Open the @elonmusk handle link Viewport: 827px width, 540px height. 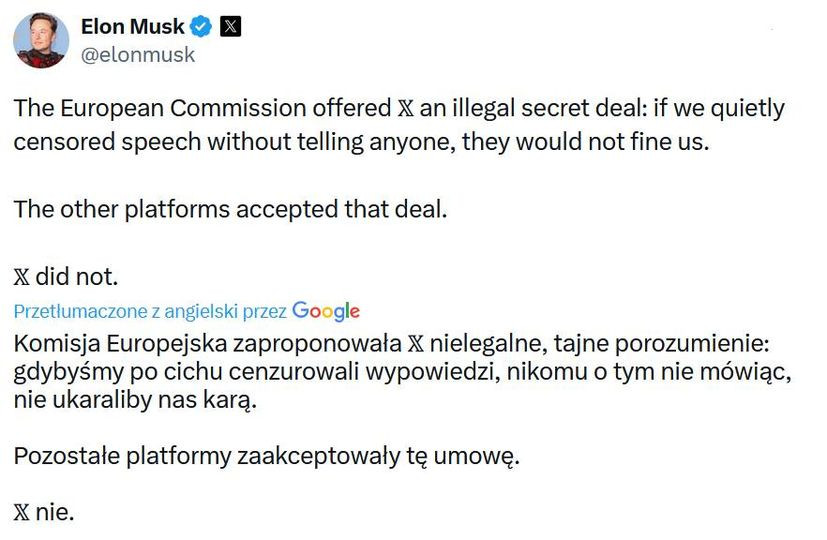pos(138,55)
